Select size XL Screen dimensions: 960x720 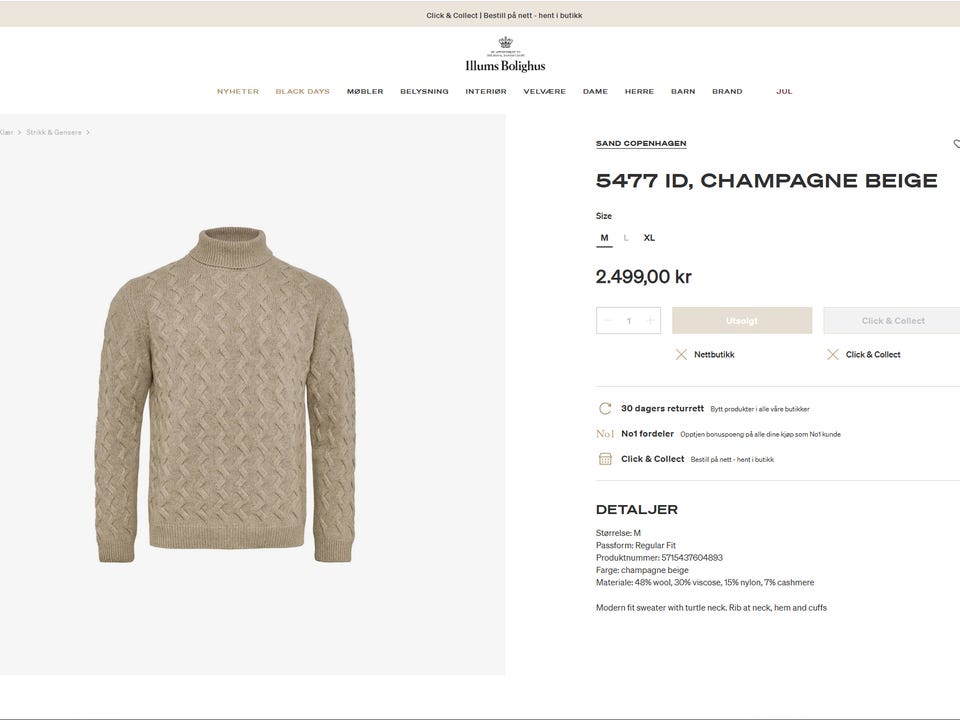coord(649,238)
